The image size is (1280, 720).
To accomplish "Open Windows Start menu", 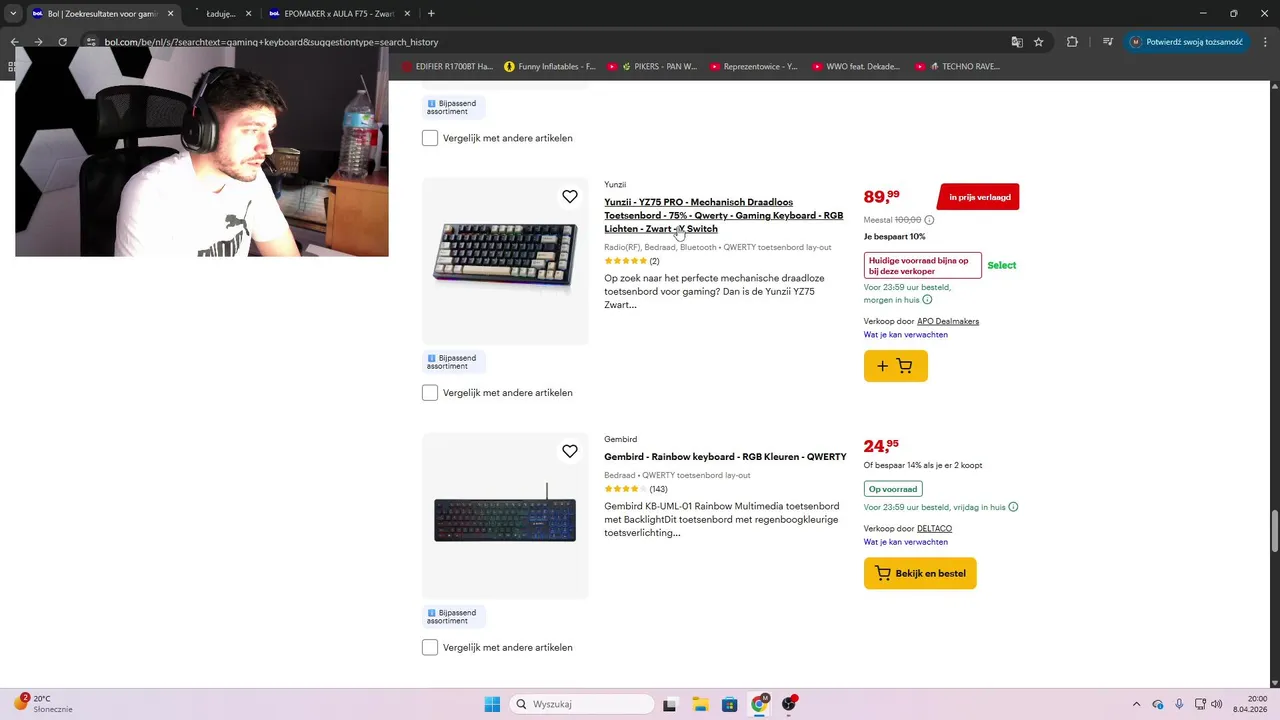I will (x=492, y=704).
